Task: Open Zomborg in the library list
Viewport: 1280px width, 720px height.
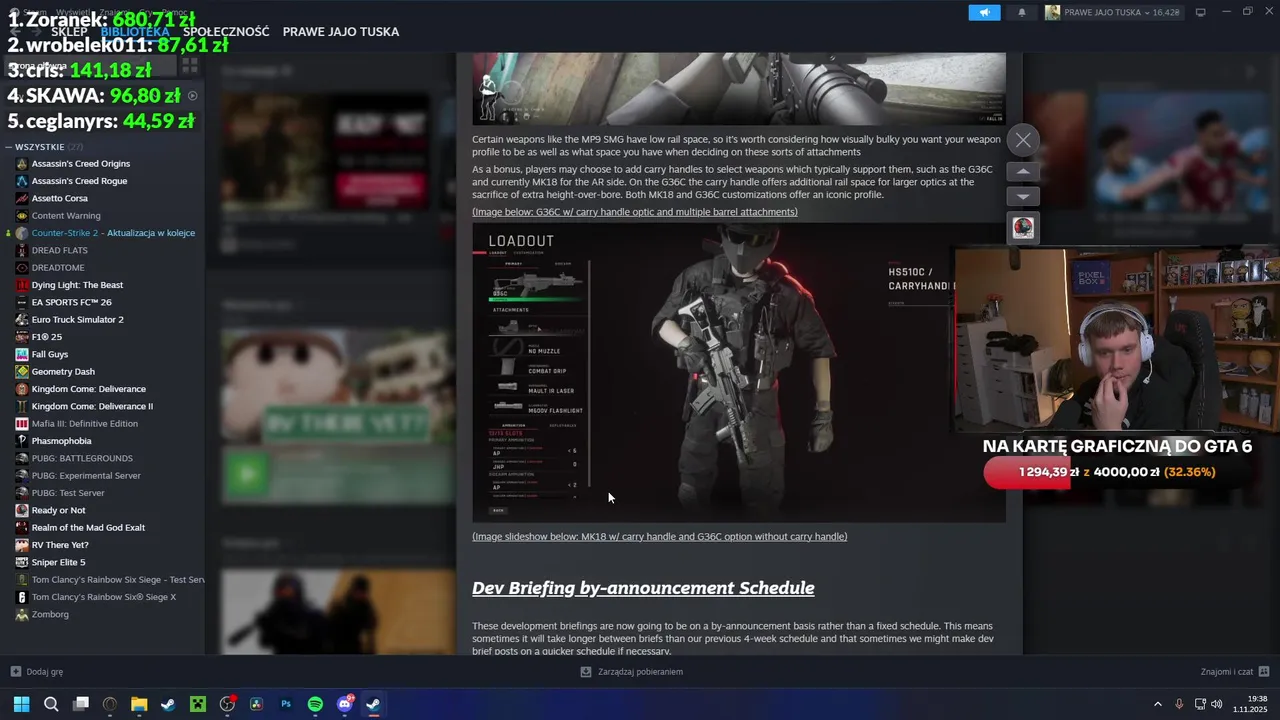Action: tap(50, 614)
